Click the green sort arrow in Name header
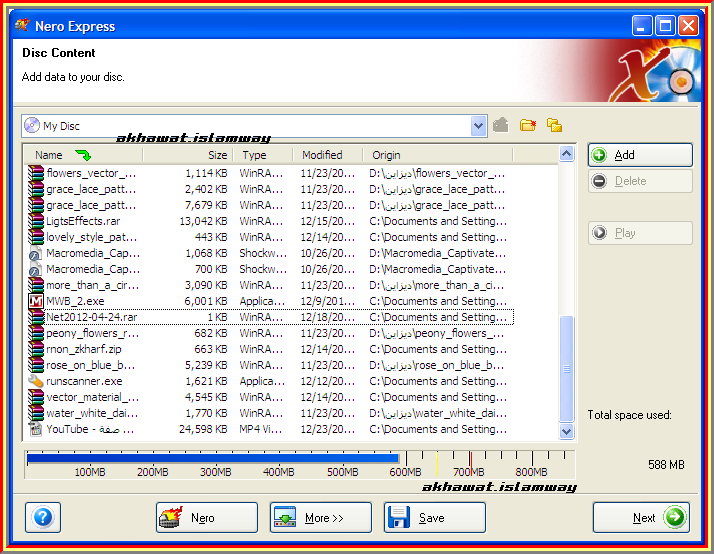The image size is (714, 554). click(x=83, y=155)
